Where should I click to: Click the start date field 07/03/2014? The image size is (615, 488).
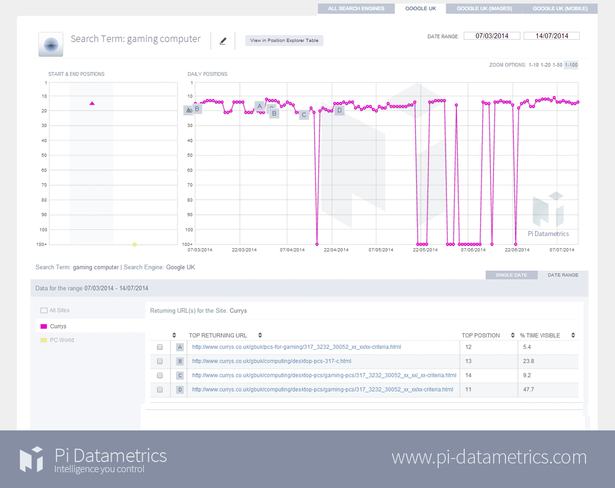pos(492,36)
